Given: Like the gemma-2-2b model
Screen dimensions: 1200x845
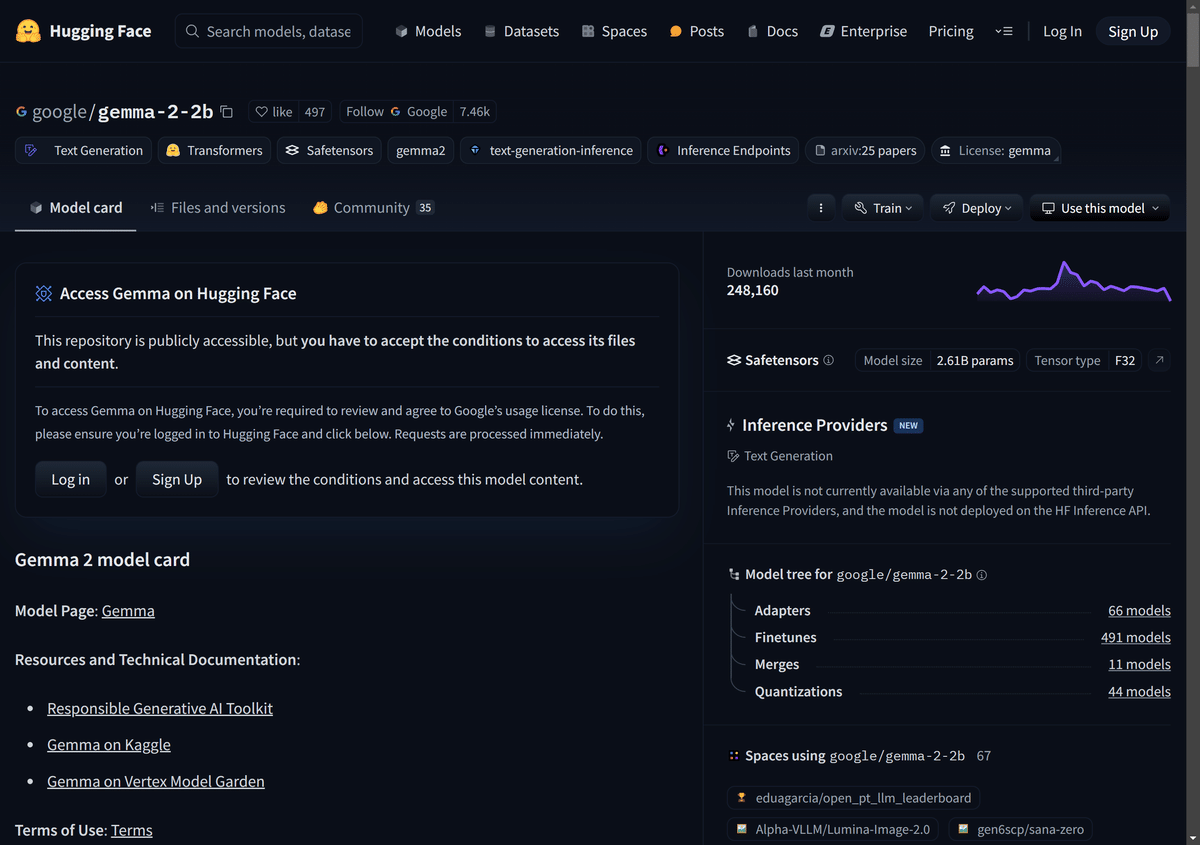Looking at the screenshot, I should [x=274, y=112].
